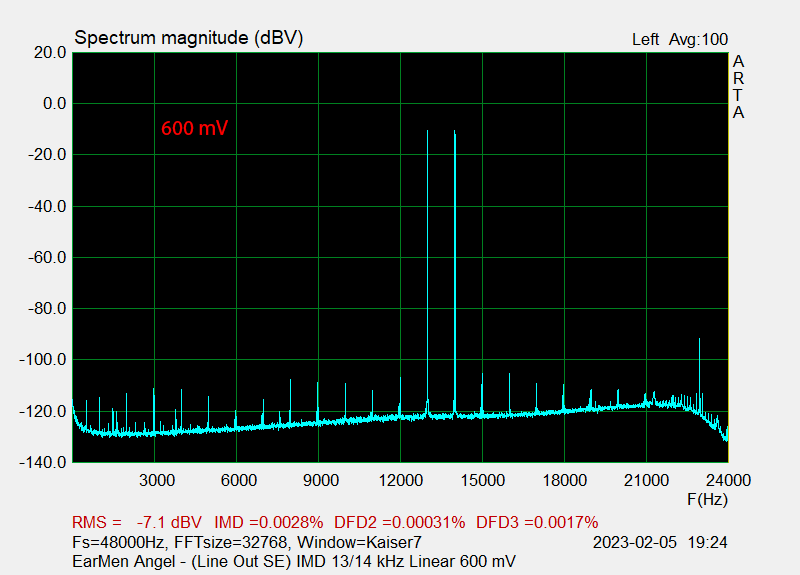Click the 0.0 y-axis label

[55, 104]
